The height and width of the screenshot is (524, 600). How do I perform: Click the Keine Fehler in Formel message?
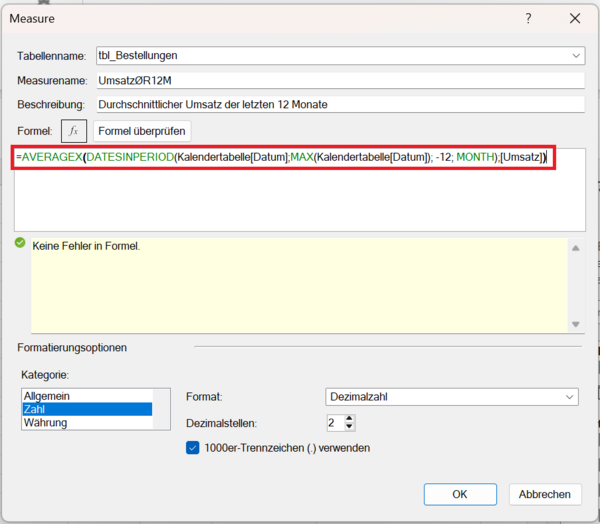pyautogui.click(x=86, y=245)
